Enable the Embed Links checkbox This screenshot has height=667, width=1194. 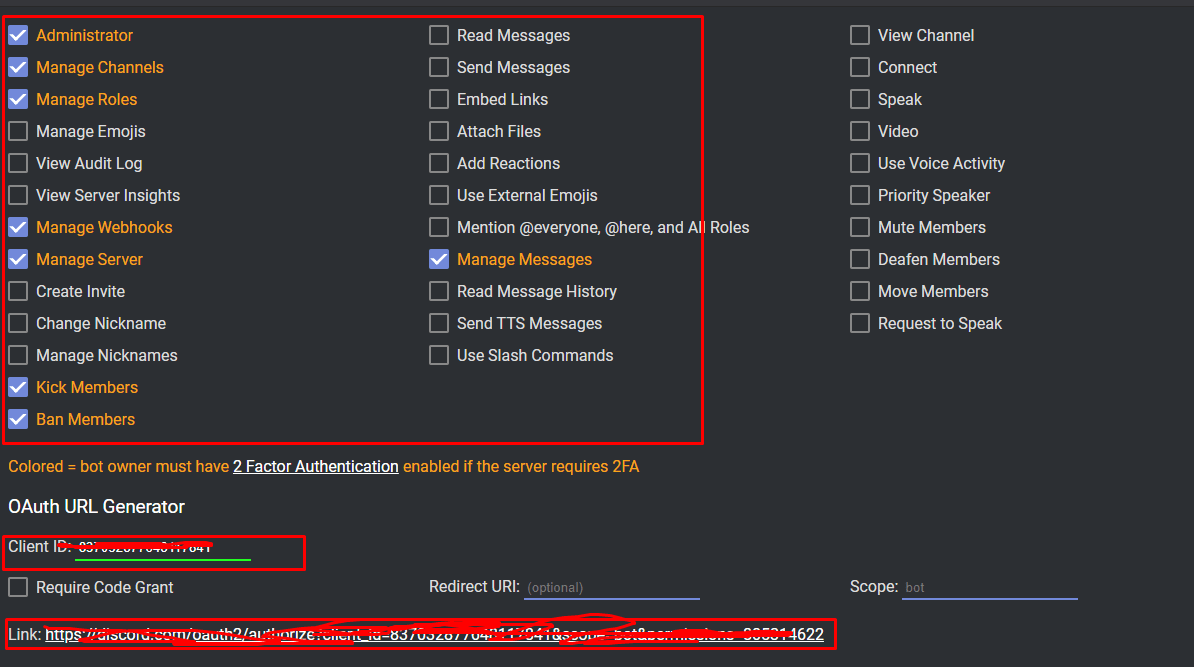coord(439,99)
